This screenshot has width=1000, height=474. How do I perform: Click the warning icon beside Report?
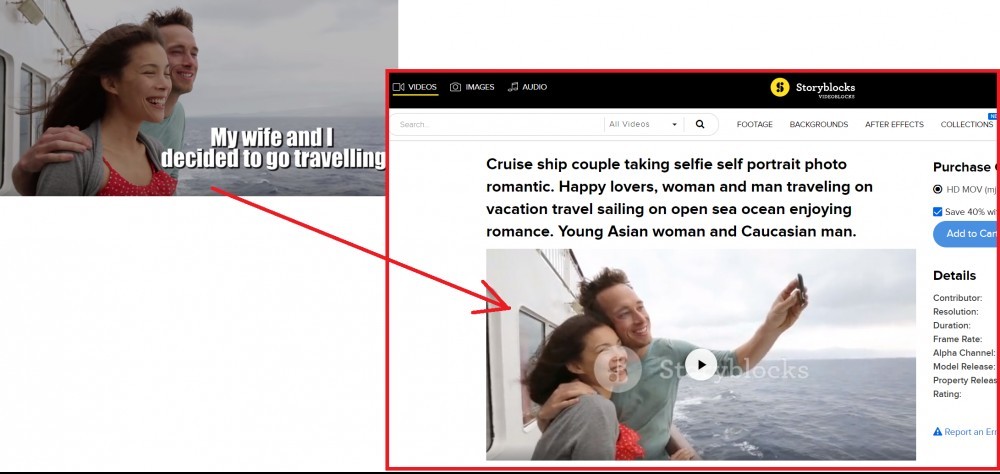coord(938,432)
